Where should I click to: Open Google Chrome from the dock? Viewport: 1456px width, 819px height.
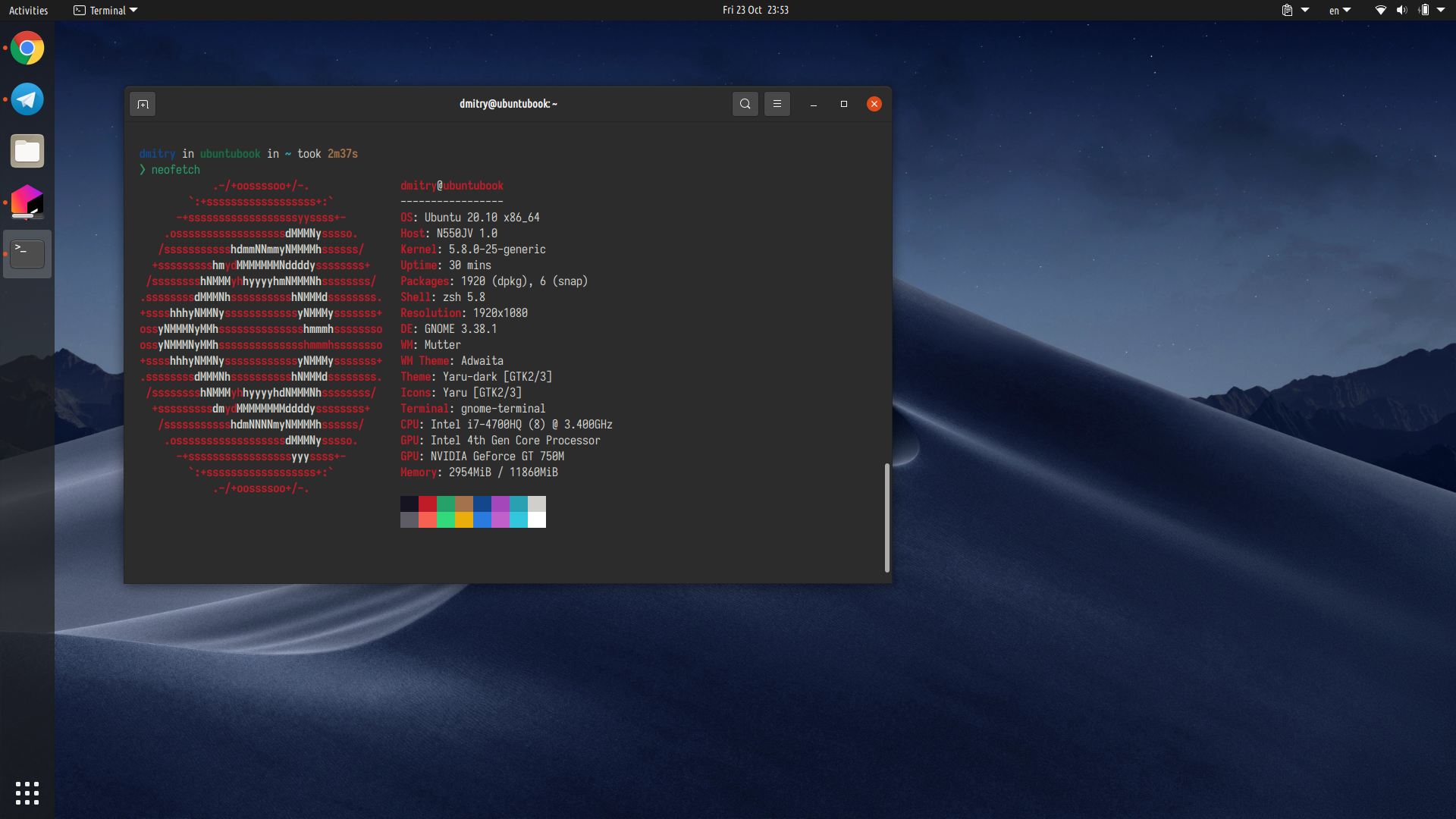click(27, 49)
